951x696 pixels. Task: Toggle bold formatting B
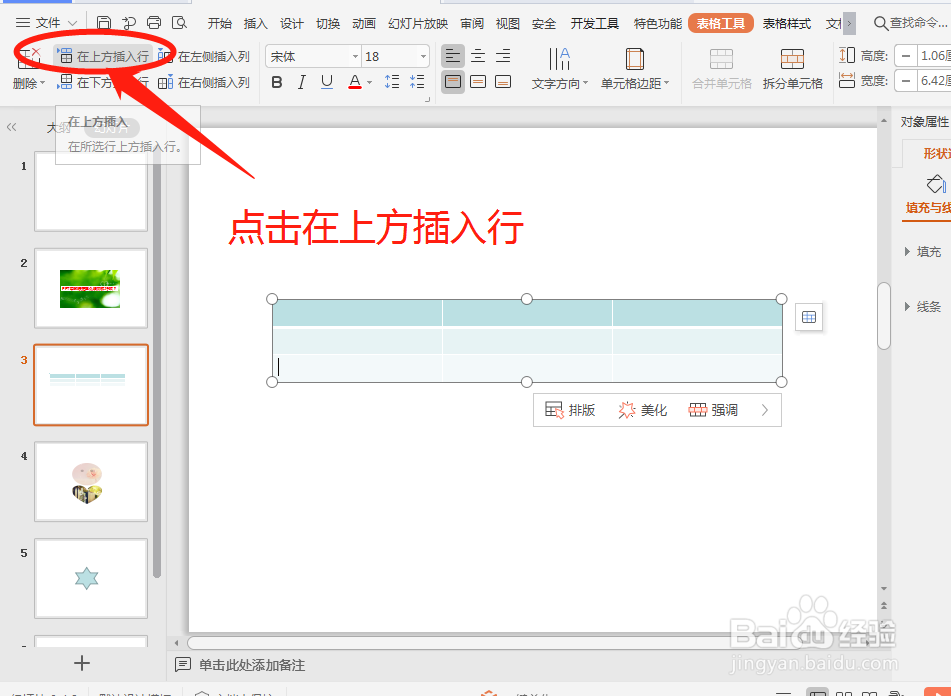[277, 82]
